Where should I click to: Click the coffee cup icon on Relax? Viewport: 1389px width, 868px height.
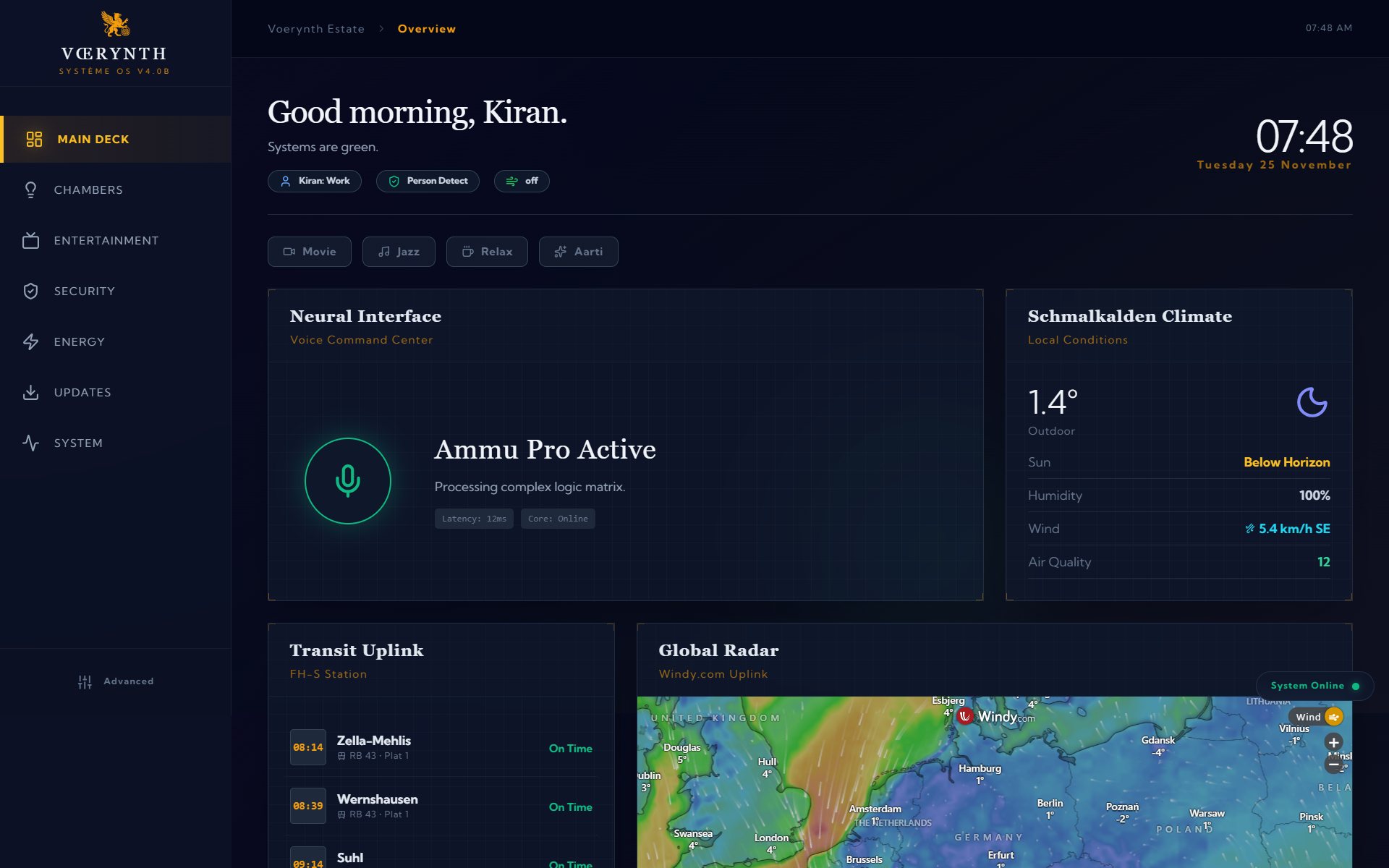pos(468,252)
